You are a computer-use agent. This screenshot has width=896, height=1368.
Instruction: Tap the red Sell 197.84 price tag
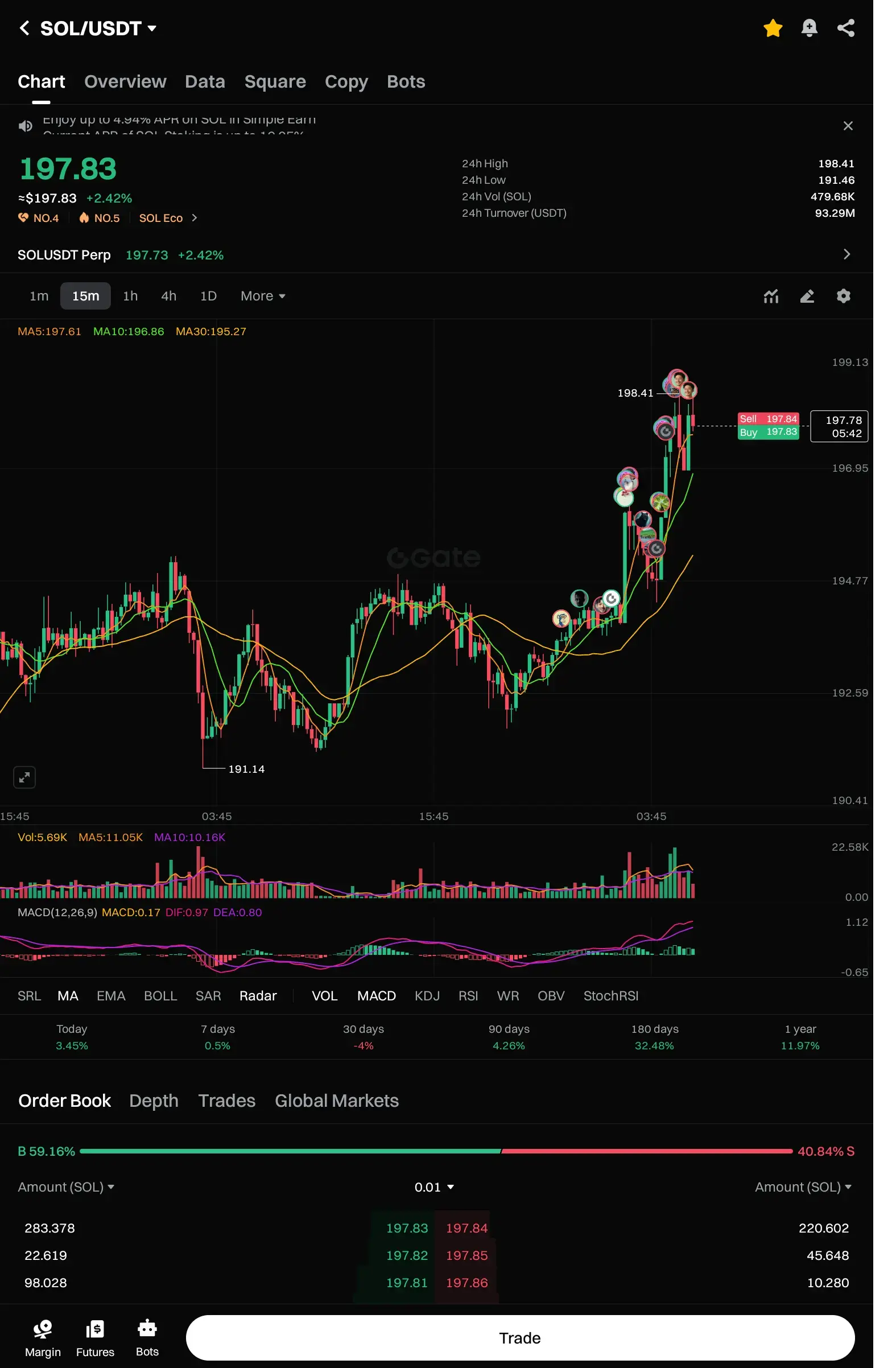[768, 419]
